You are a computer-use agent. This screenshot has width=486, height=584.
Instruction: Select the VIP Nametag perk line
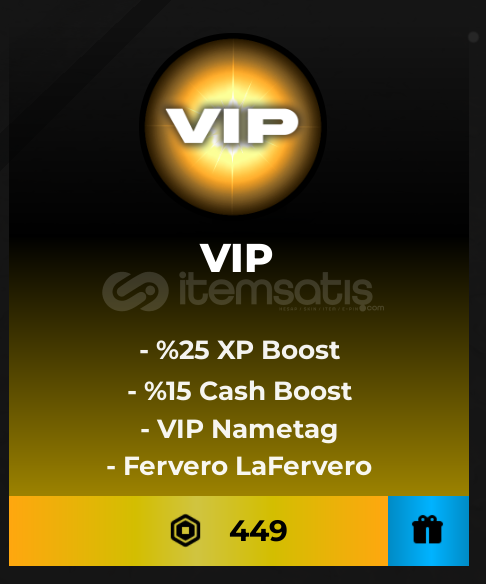[x=239, y=429]
